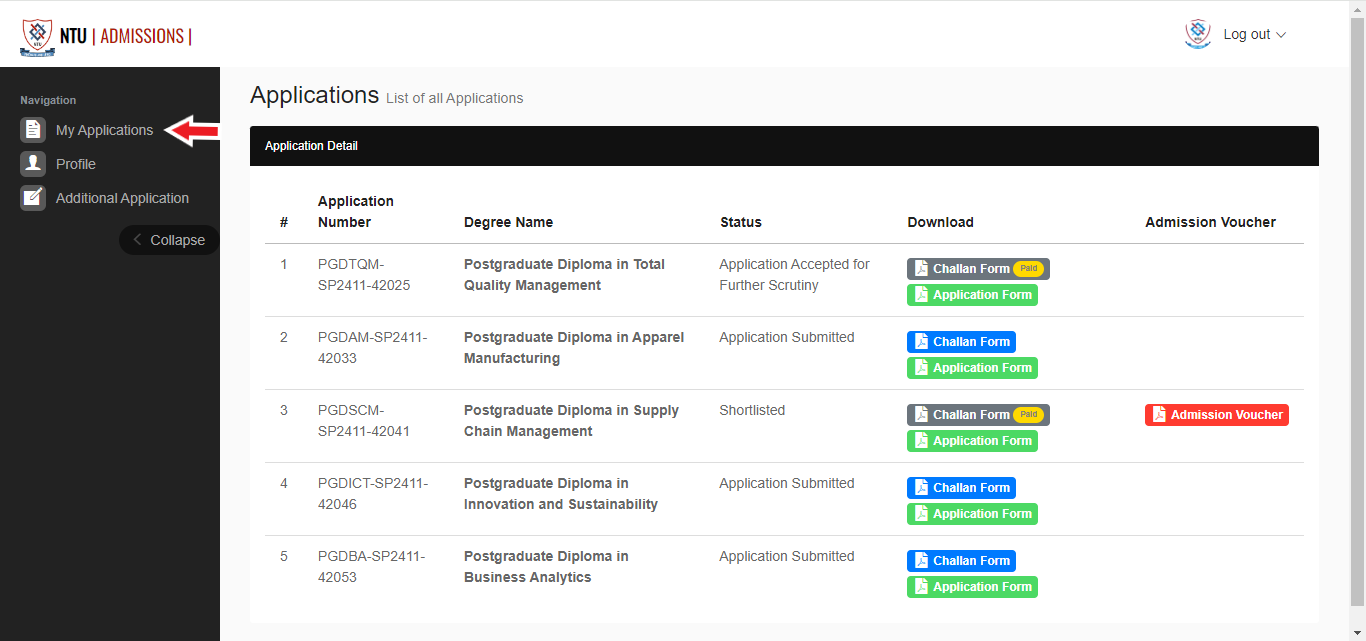This screenshot has width=1366, height=641.
Task: Click the My Applications document icon
Action: point(33,130)
